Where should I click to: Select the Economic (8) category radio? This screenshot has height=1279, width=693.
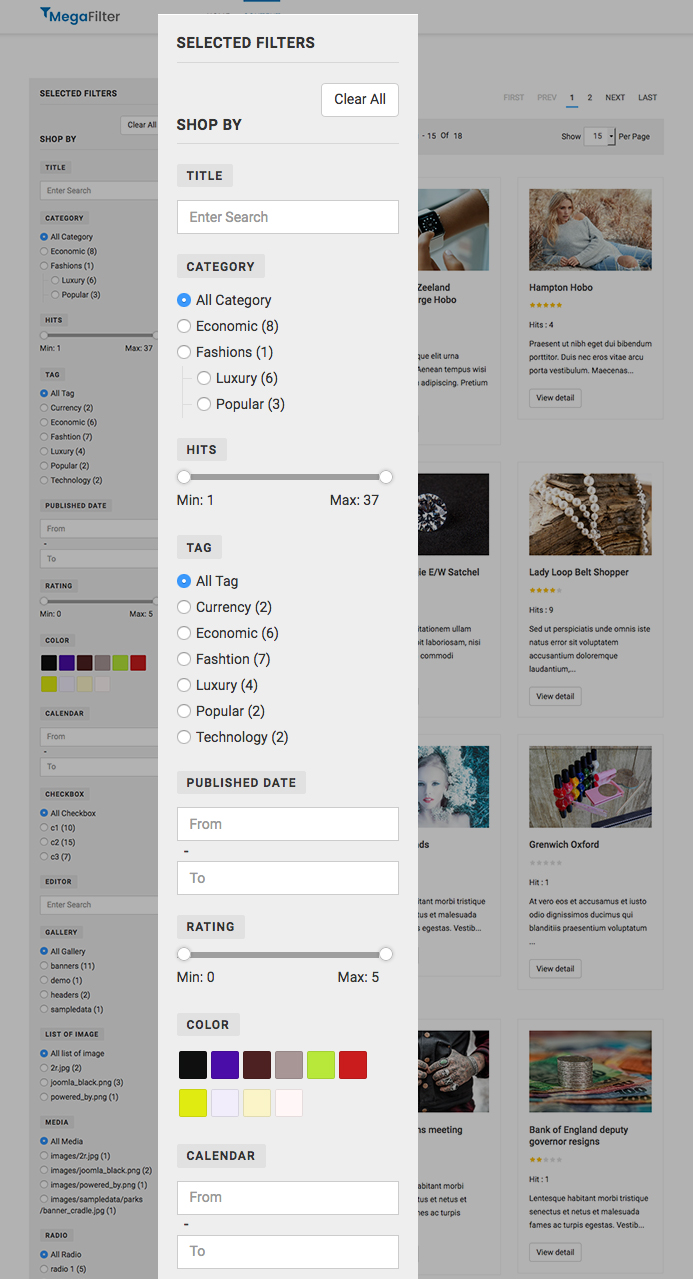click(x=184, y=326)
